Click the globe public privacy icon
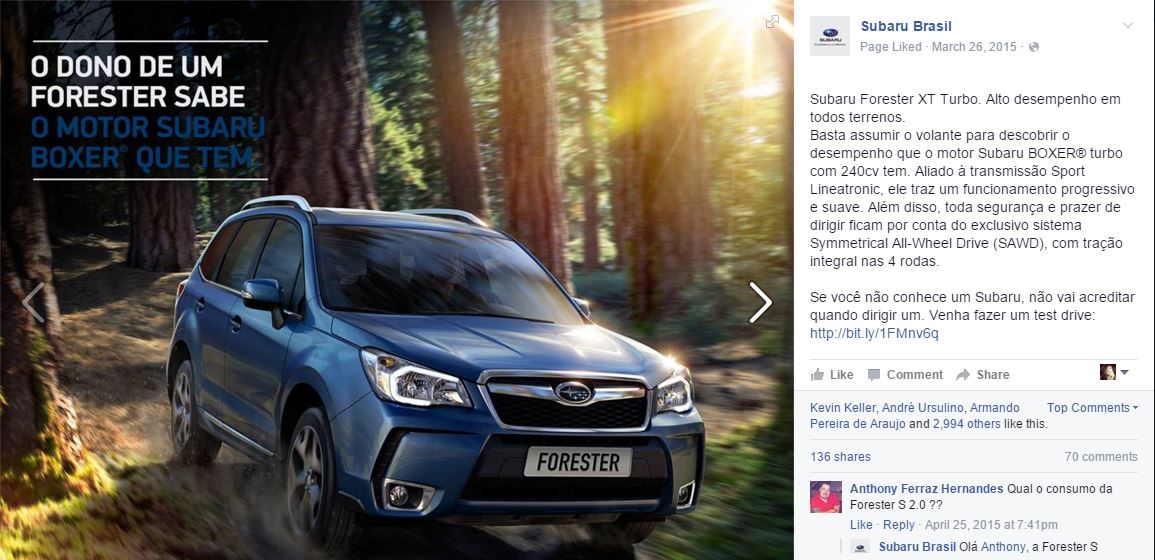Viewport: 1155px width, 560px height. point(1033,47)
